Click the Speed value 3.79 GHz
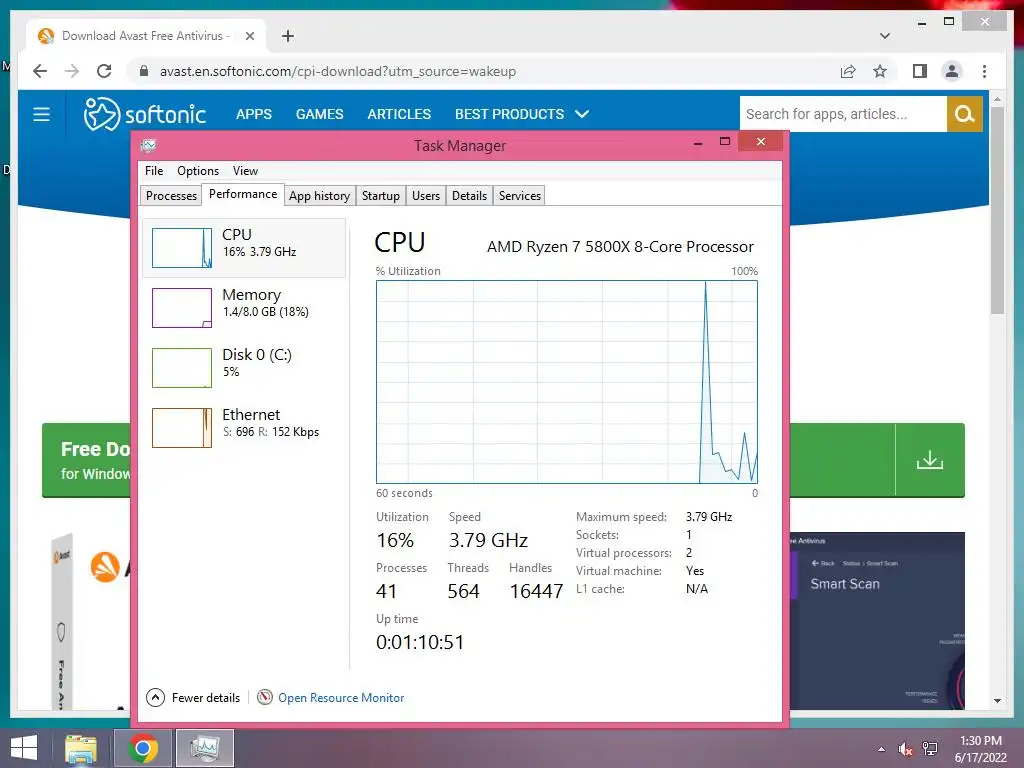 [488, 540]
